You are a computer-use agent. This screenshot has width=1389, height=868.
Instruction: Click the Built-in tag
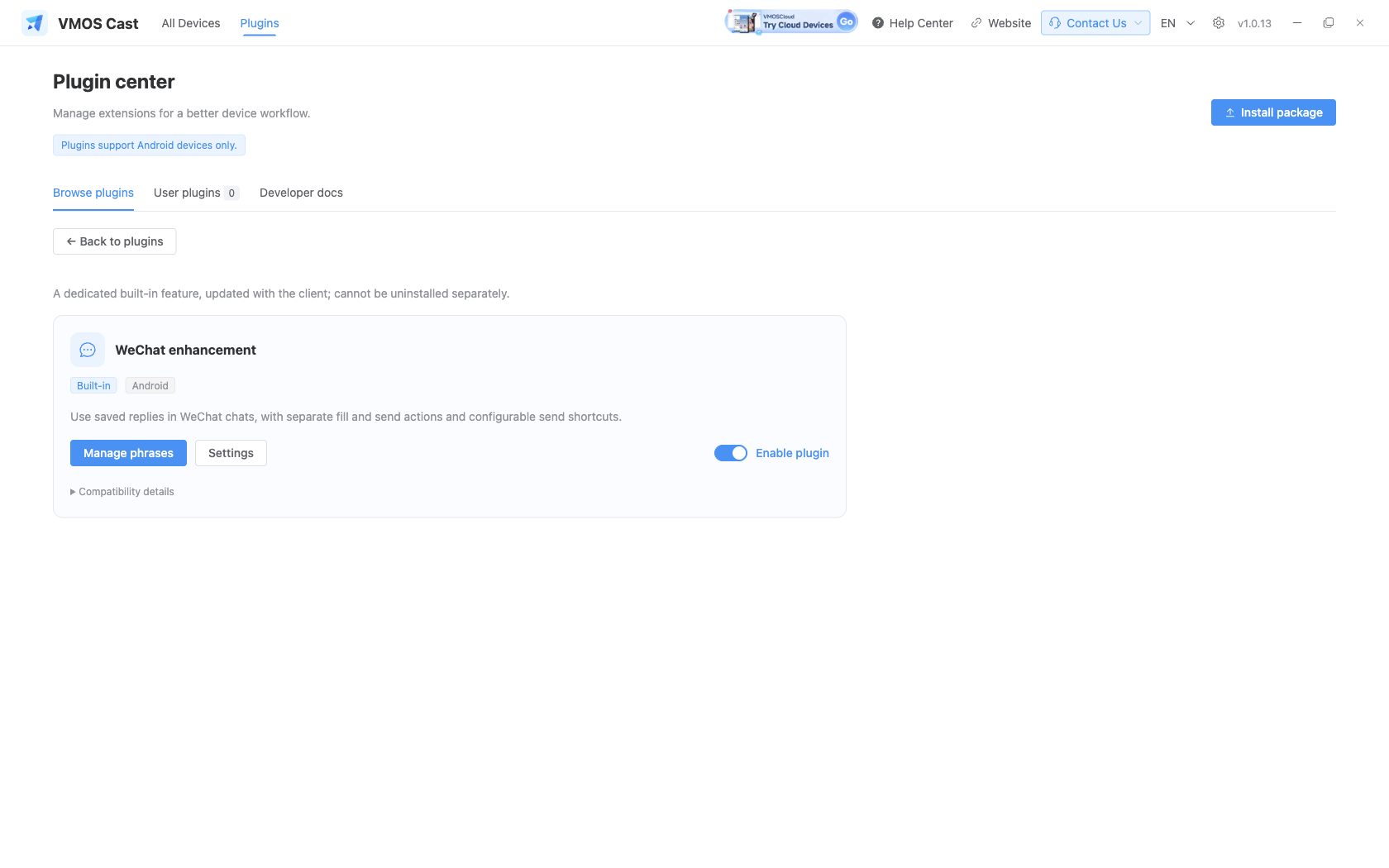pos(93,386)
